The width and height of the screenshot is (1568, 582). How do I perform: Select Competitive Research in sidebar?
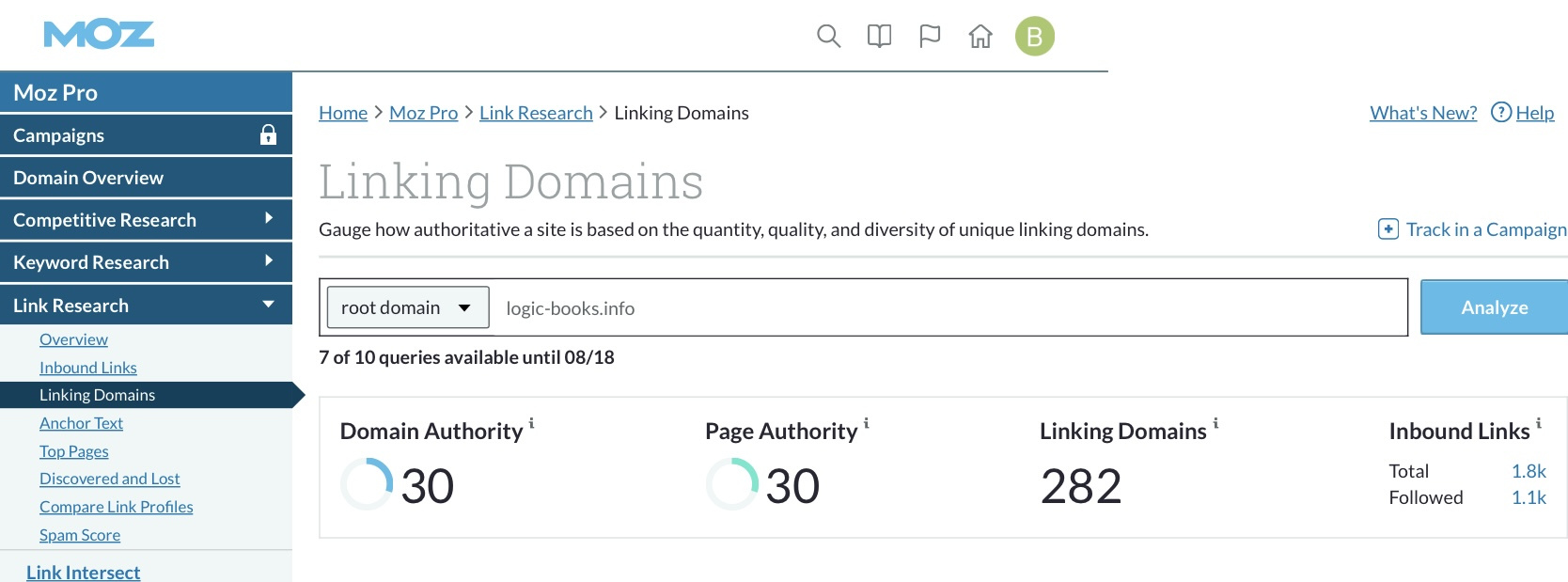coord(146,219)
